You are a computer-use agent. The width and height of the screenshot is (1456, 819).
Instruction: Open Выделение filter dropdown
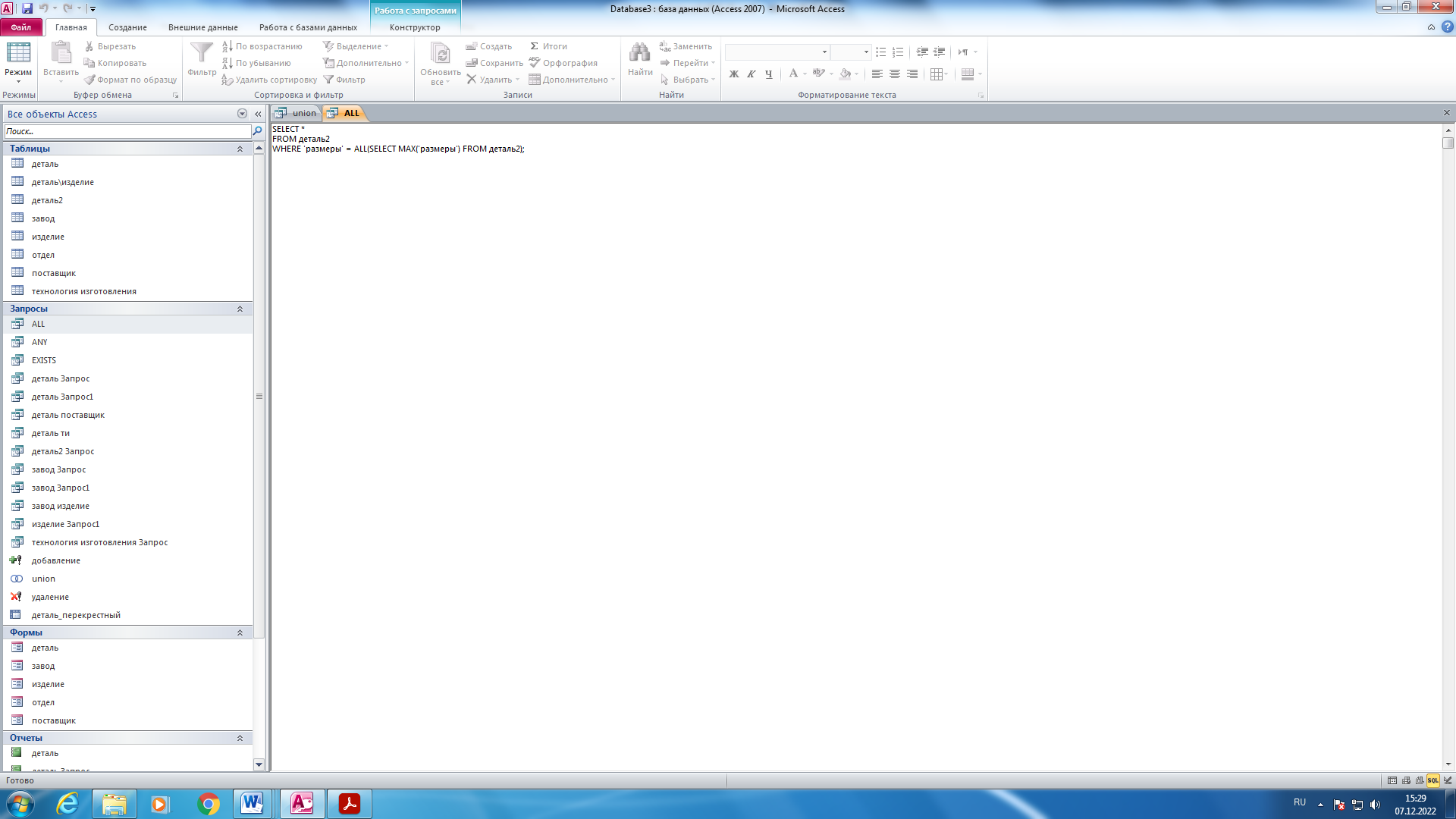[355, 46]
